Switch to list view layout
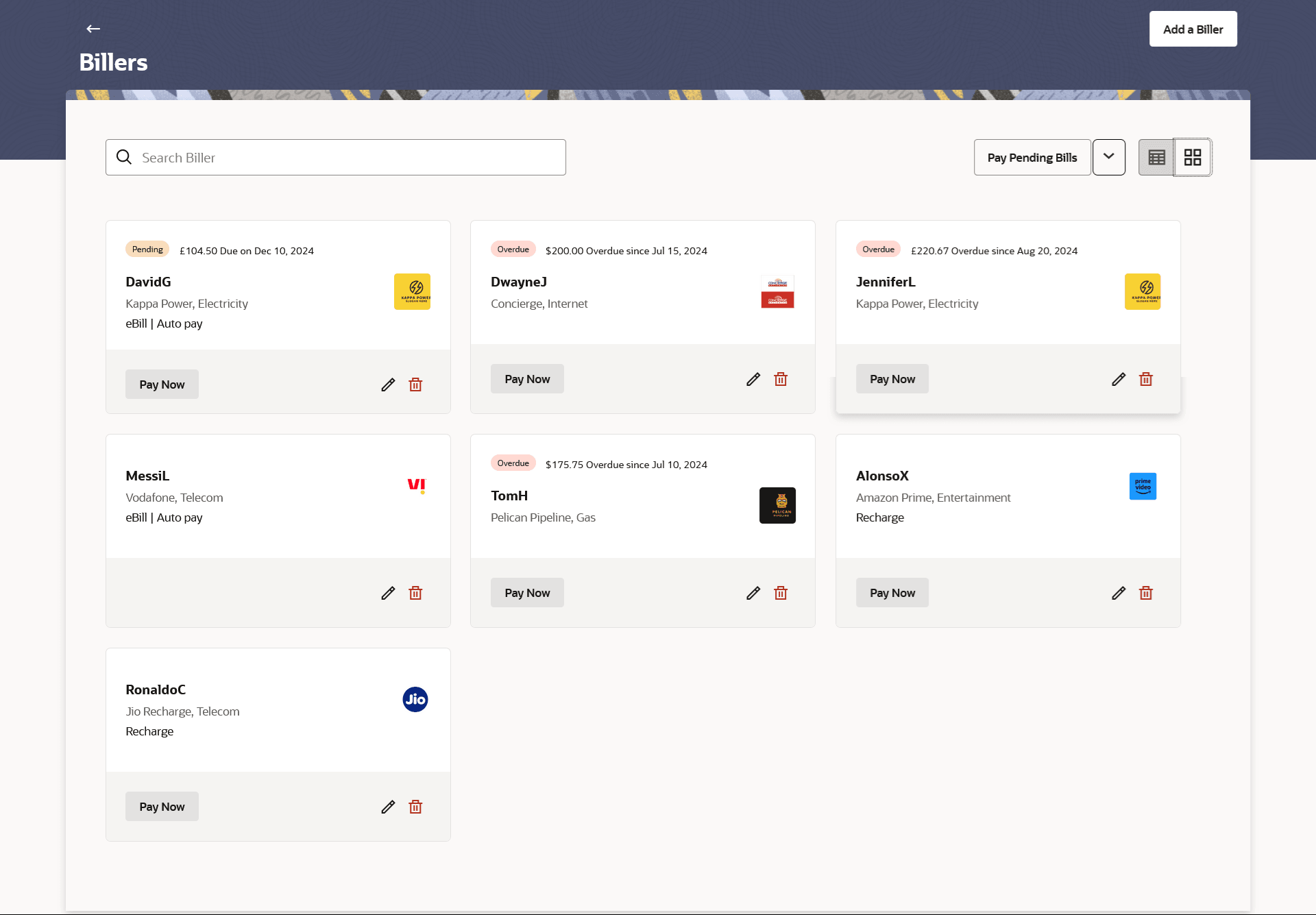Image resolution: width=1316 pixels, height=915 pixels. pos(1156,158)
